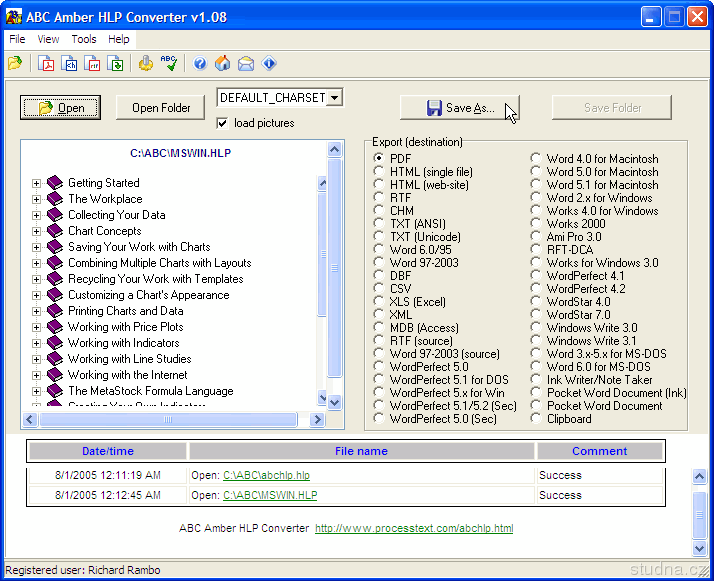Click the Save As button

[460, 108]
